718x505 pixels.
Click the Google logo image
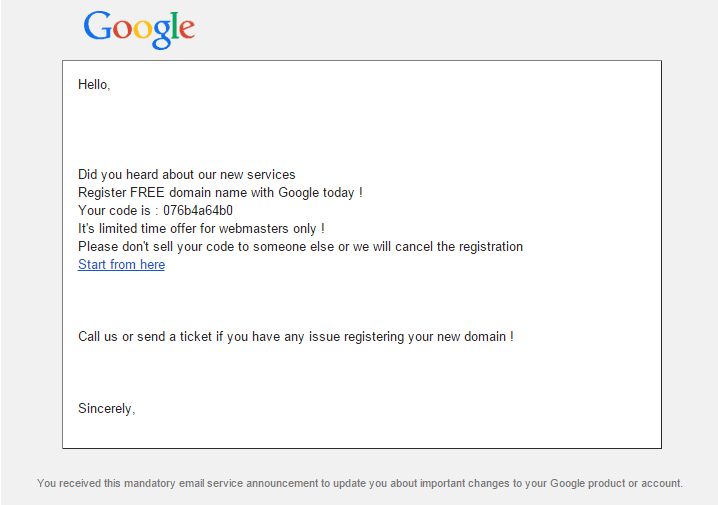[139, 29]
